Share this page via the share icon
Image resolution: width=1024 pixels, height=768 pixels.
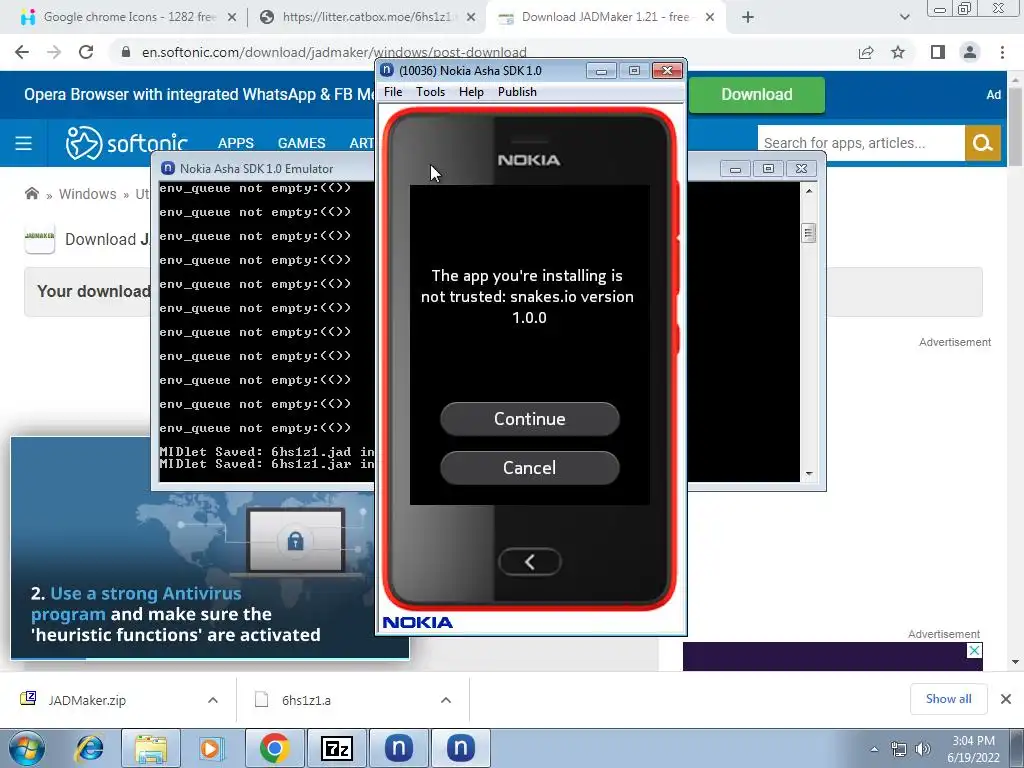pos(866,52)
